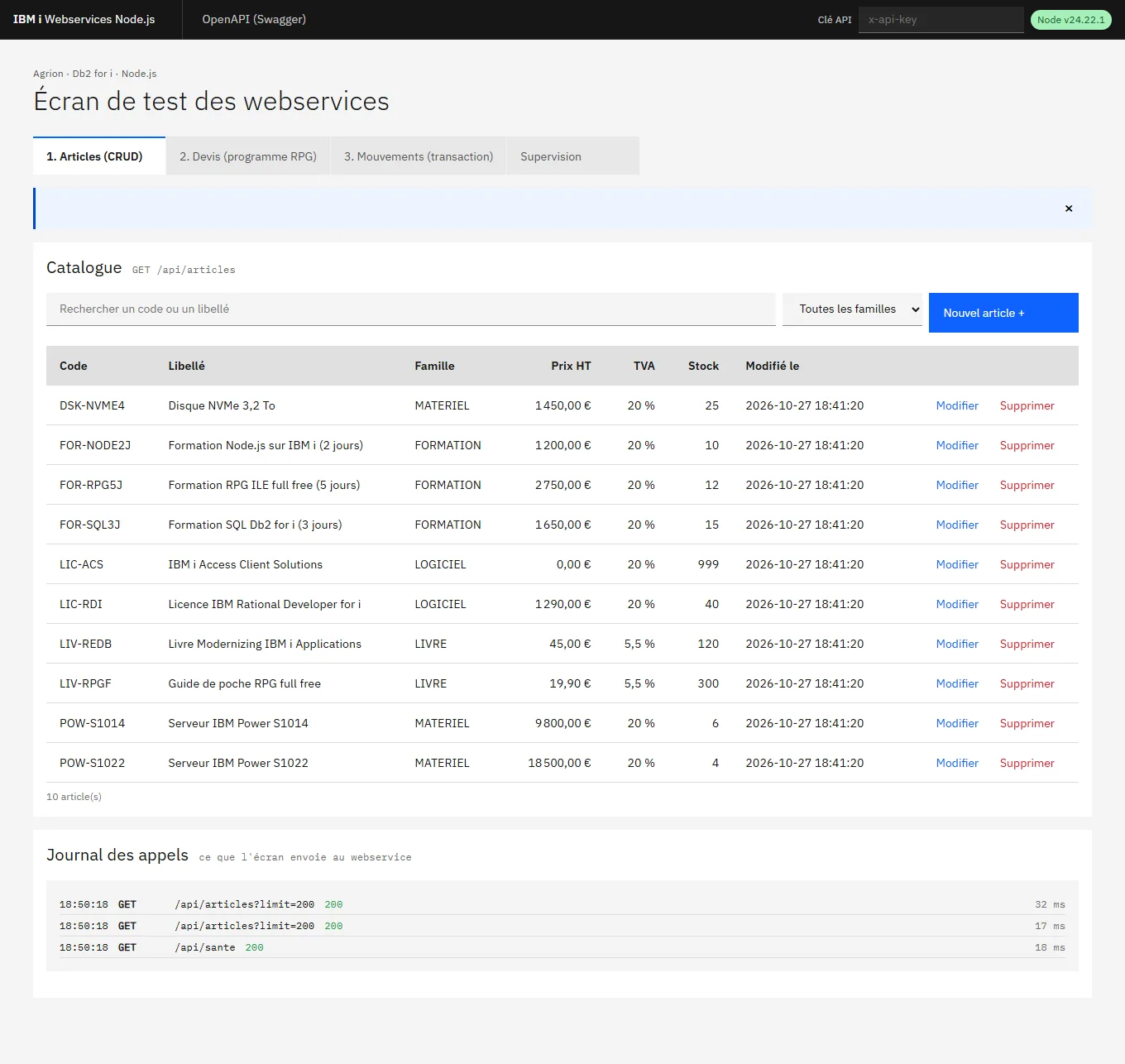Select the /api/sante log entry
Image resolution: width=1125 pixels, height=1064 pixels.
[x=562, y=947]
